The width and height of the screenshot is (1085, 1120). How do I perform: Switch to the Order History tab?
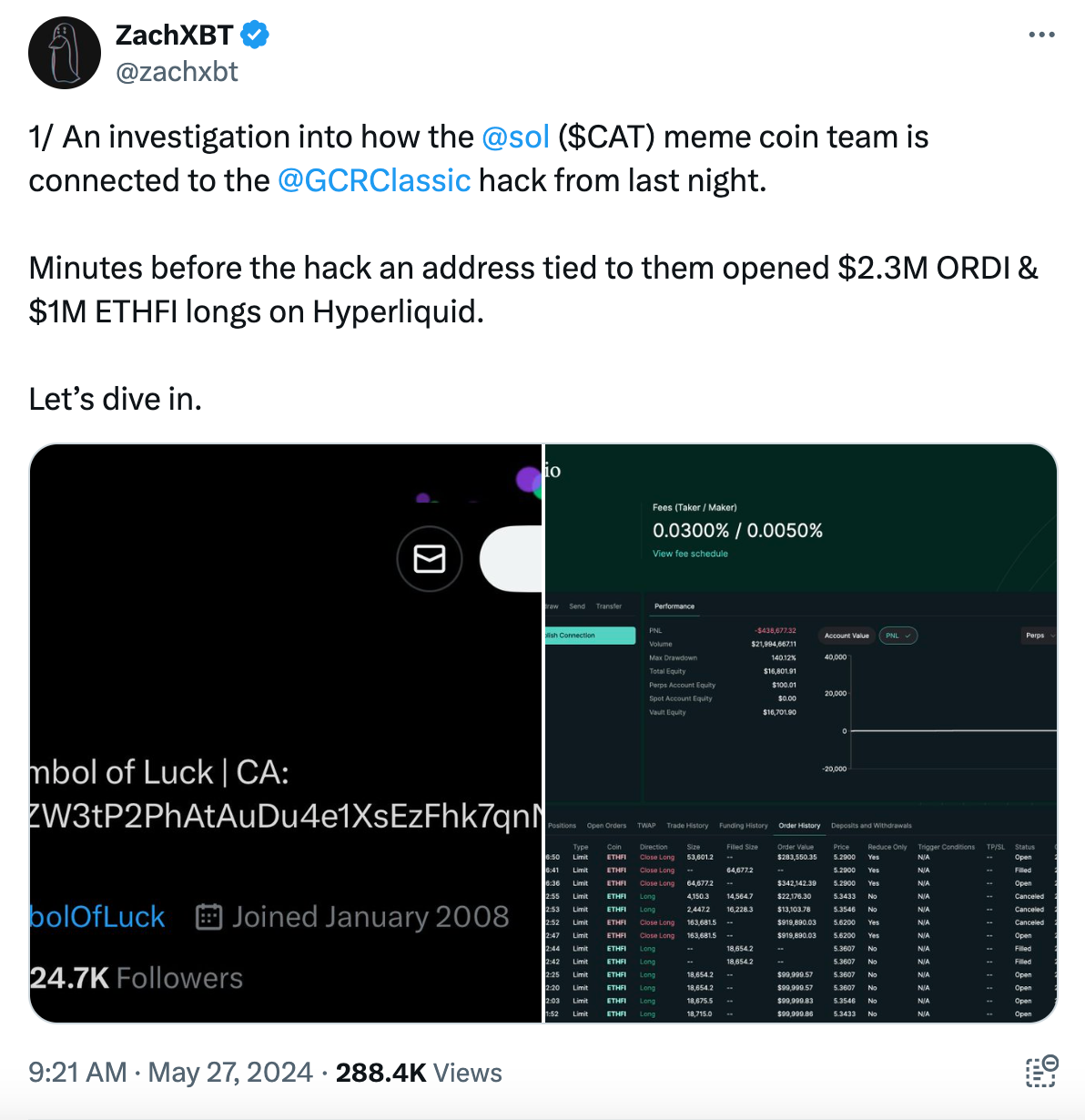point(799,826)
